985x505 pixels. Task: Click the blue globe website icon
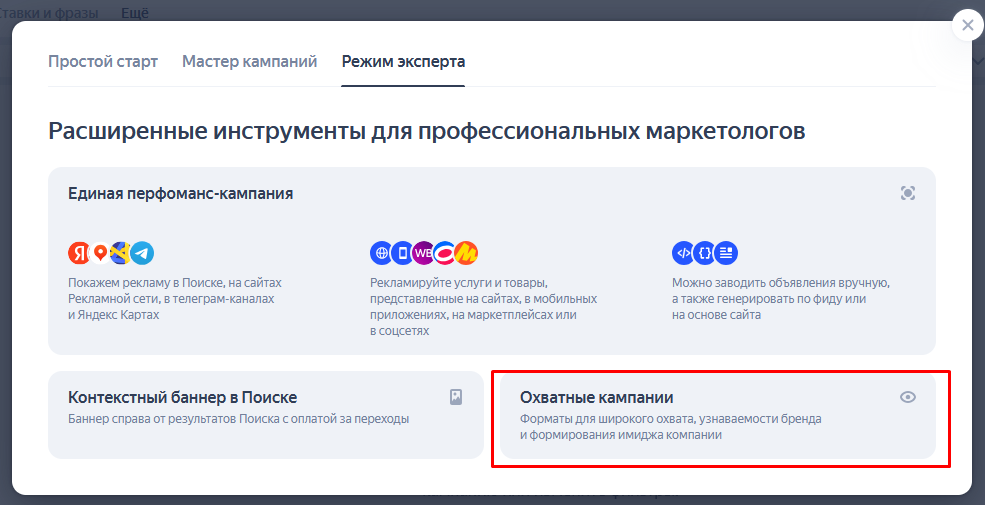pyautogui.click(x=381, y=253)
